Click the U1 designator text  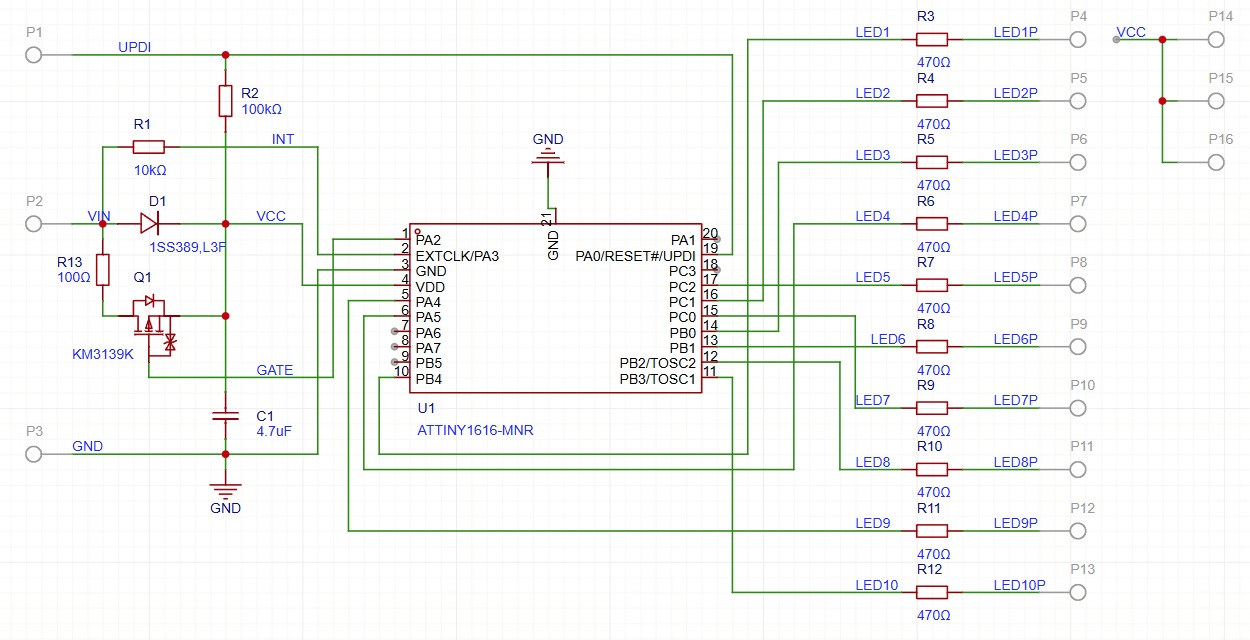(x=426, y=408)
